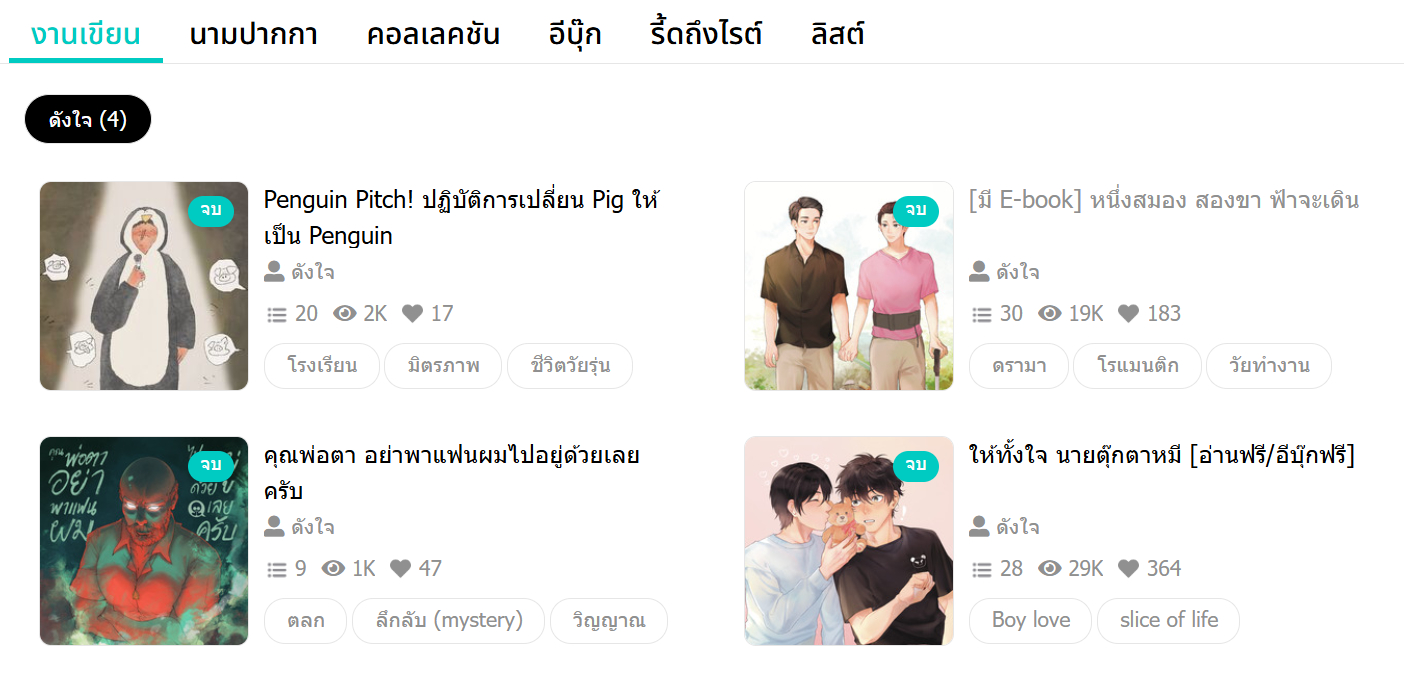Click the ดังใจ (4) filter pill
1404x684 pixels.
click(x=88, y=120)
